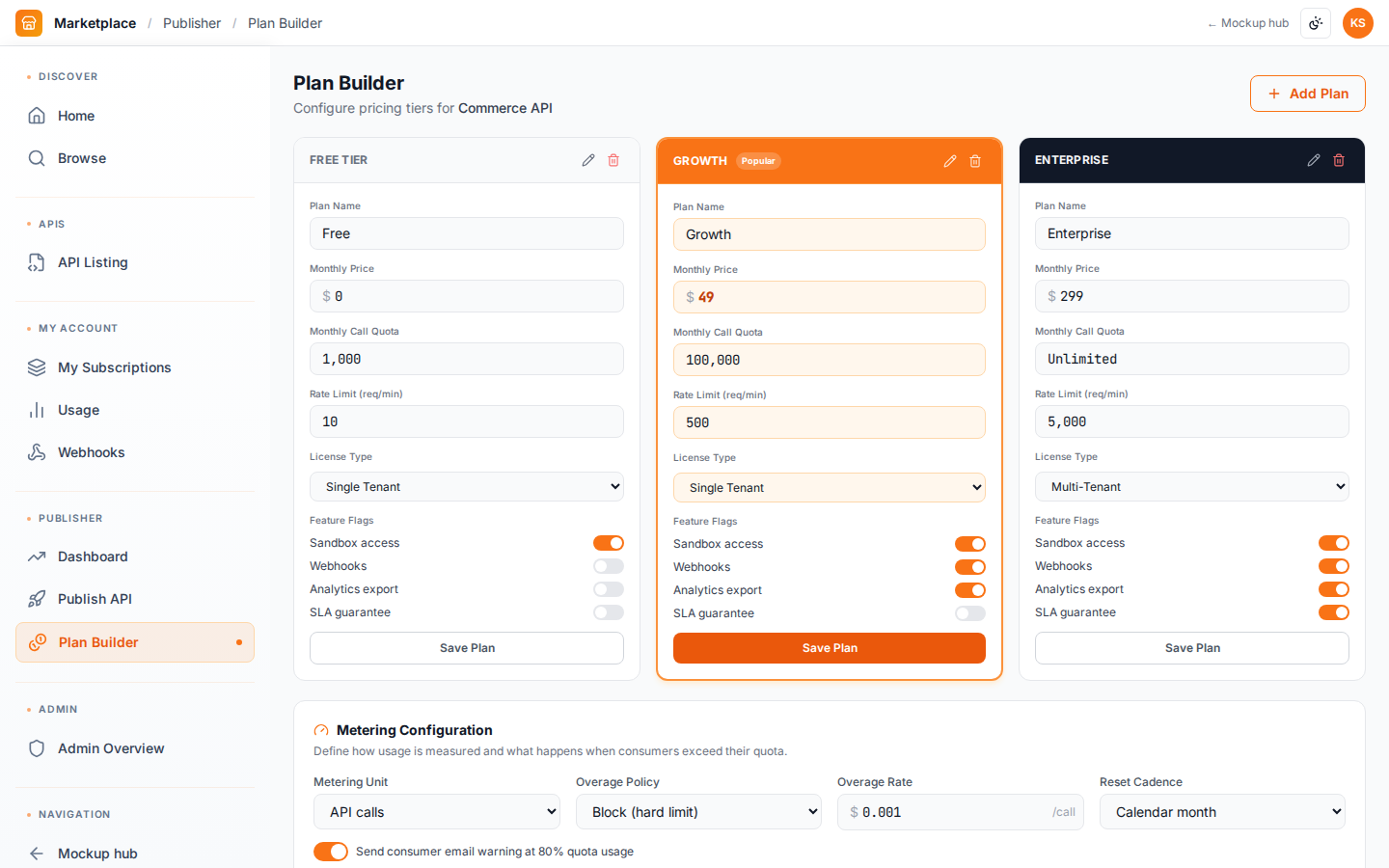Click the Publish API rocket icon
This screenshot has height=868, width=1389.
click(37, 599)
